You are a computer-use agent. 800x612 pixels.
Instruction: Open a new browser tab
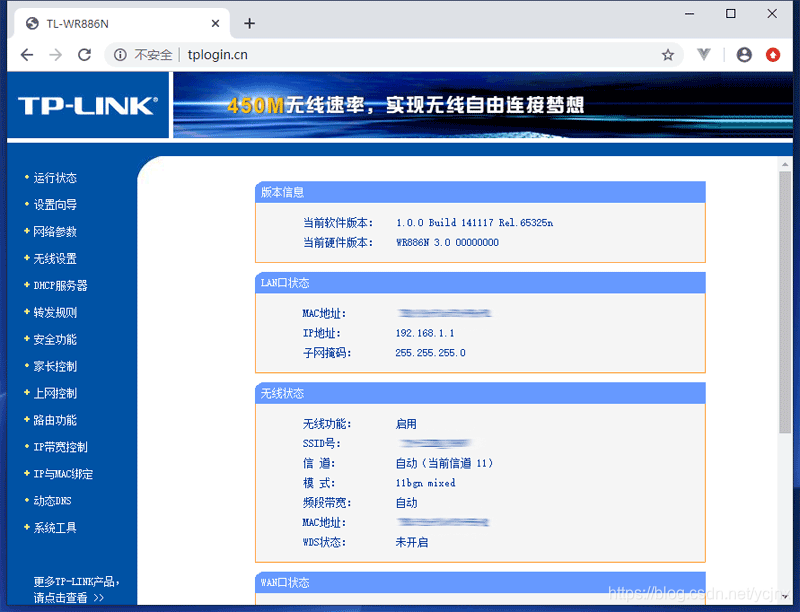(x=249, y=23)
